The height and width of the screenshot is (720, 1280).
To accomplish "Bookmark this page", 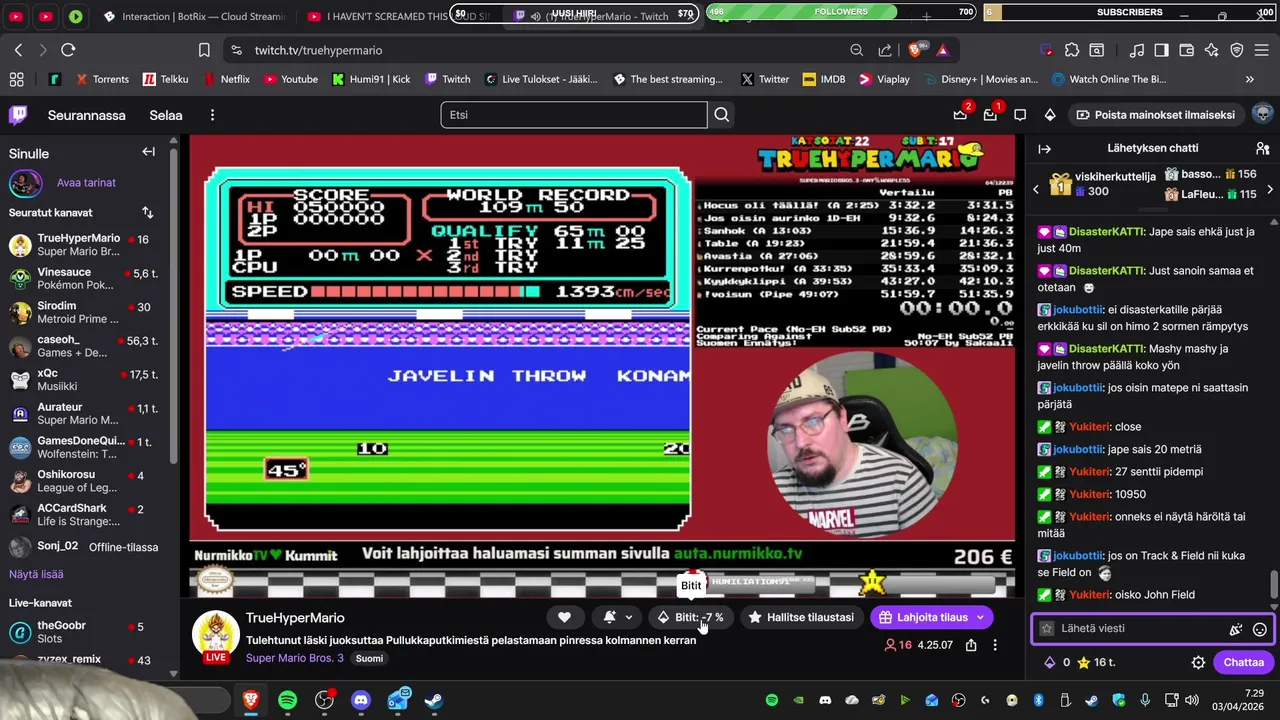I will coord(204,50).
